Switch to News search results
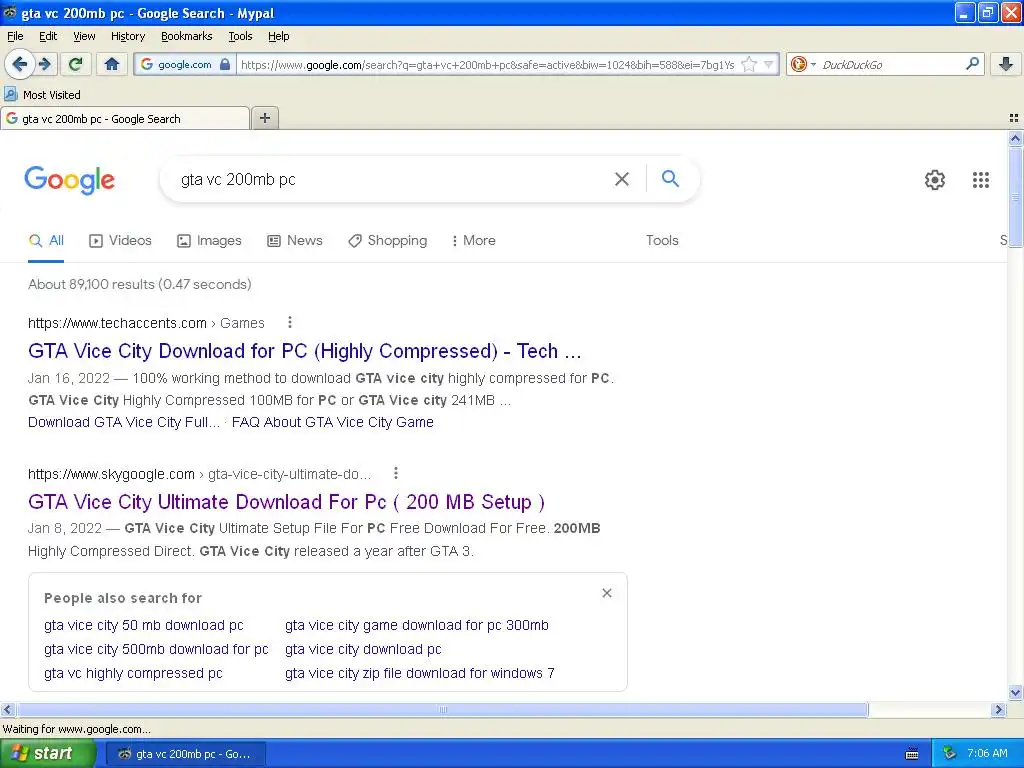The height and width of the screenshot is (768, 1024). coord(295,240)
